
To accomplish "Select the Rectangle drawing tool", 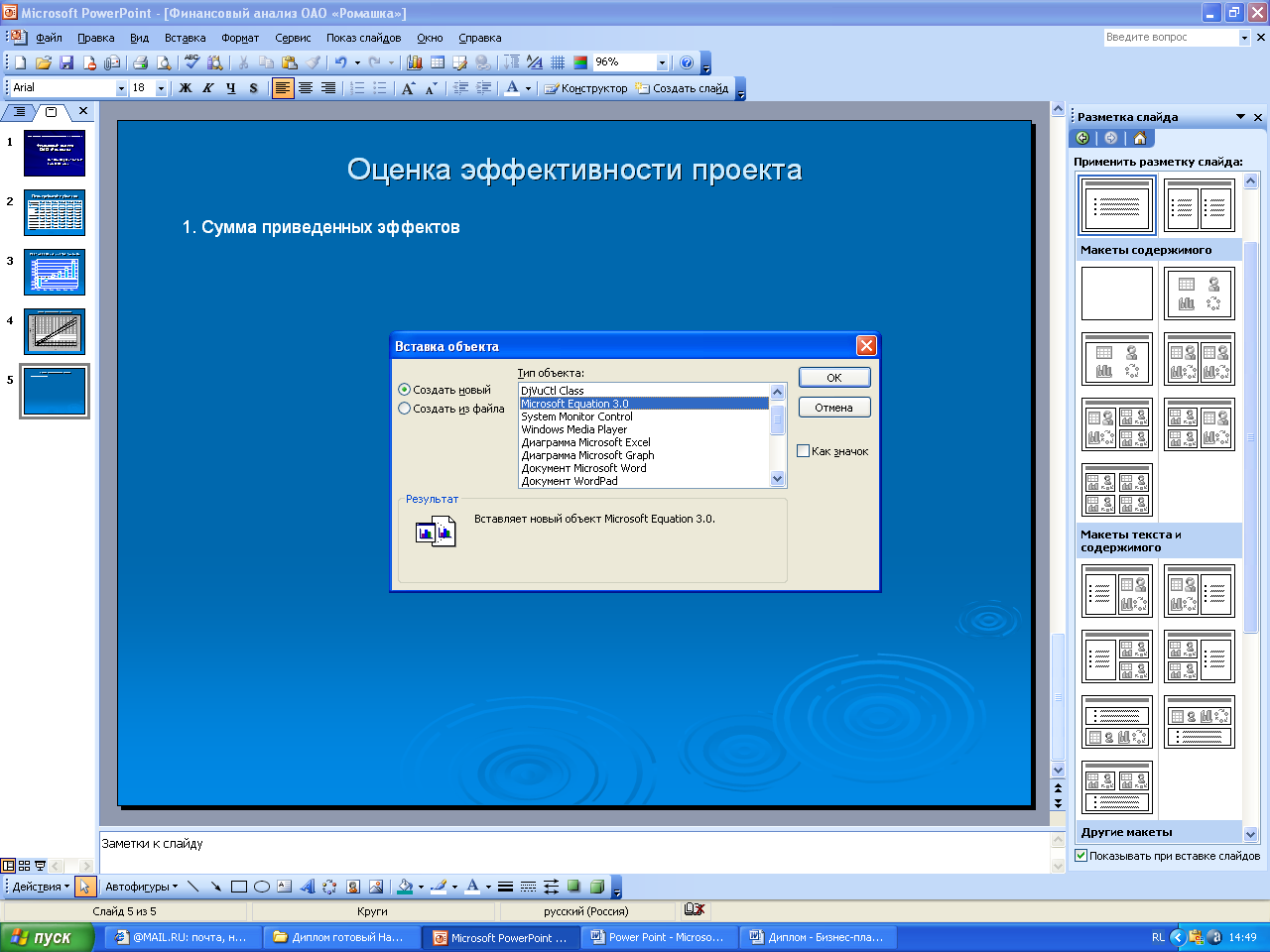I will pyautogui.click(x=239, y=887).
